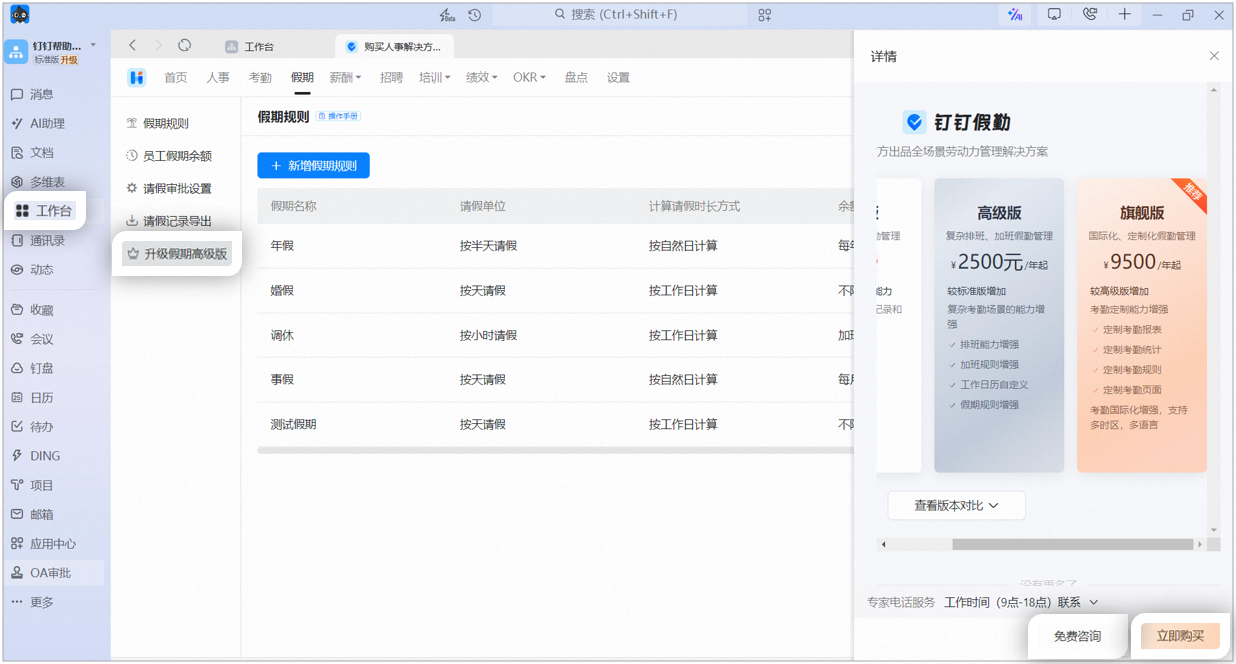Click the grid-plus icon beside search box
The width and height of the screenshot is (1236, 664).
click(765, 15)
